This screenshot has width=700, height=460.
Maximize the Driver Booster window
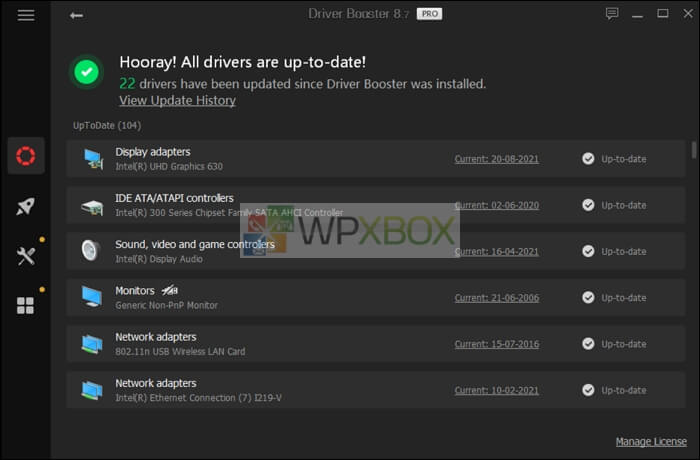coord(662,13)
